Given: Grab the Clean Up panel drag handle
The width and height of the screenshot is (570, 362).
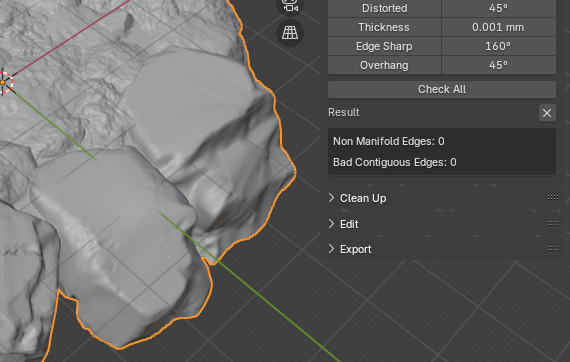Looking at the screenshot, I should point(553,198).
